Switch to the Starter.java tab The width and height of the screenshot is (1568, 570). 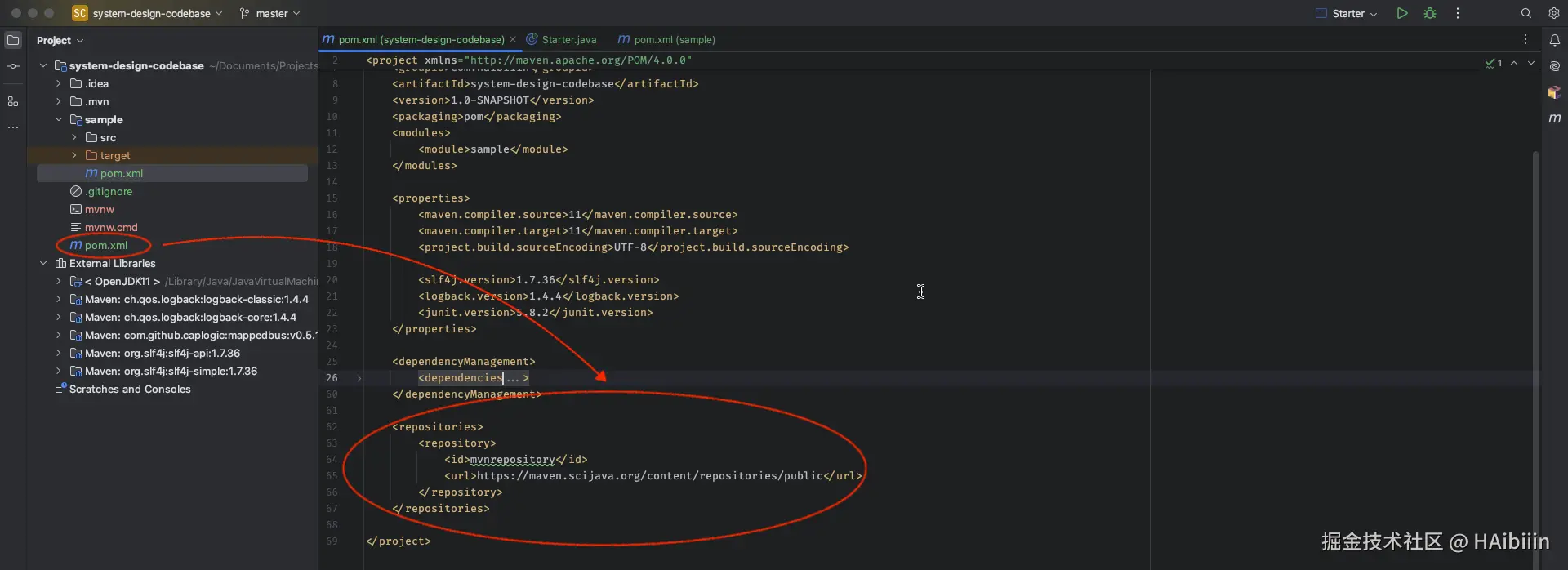click(x=568, y=39)
